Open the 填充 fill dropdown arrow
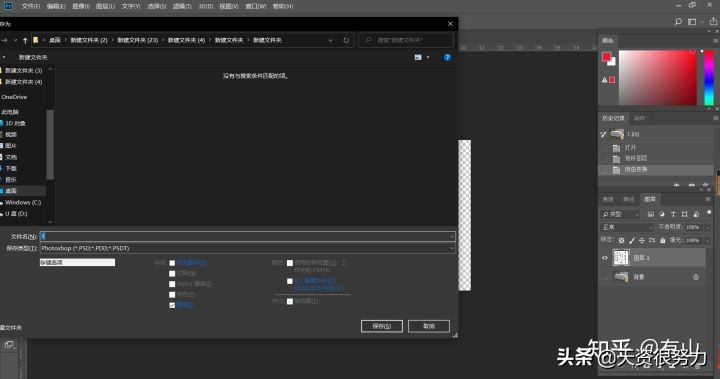The image size is (720, 379). [x=708, y=240]
